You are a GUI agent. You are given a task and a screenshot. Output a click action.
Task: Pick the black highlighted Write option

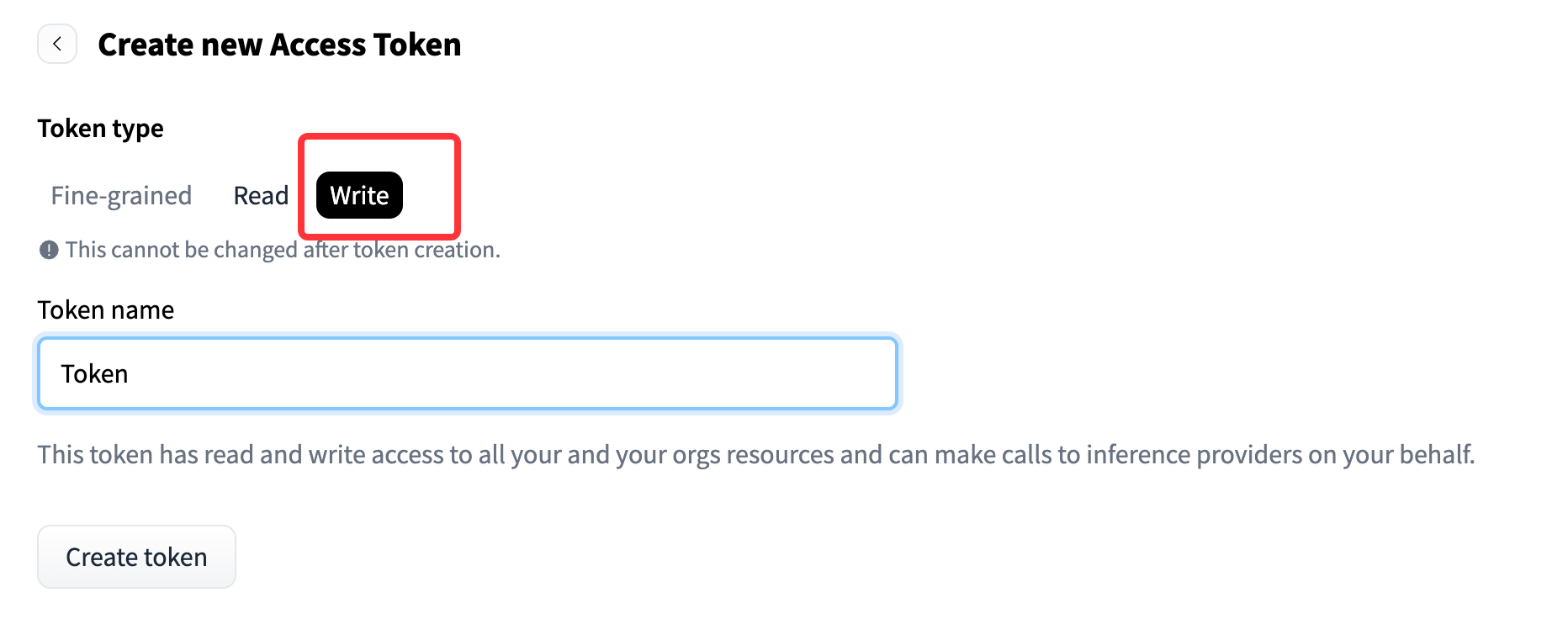pyautogui.click(x=359, y=195)
